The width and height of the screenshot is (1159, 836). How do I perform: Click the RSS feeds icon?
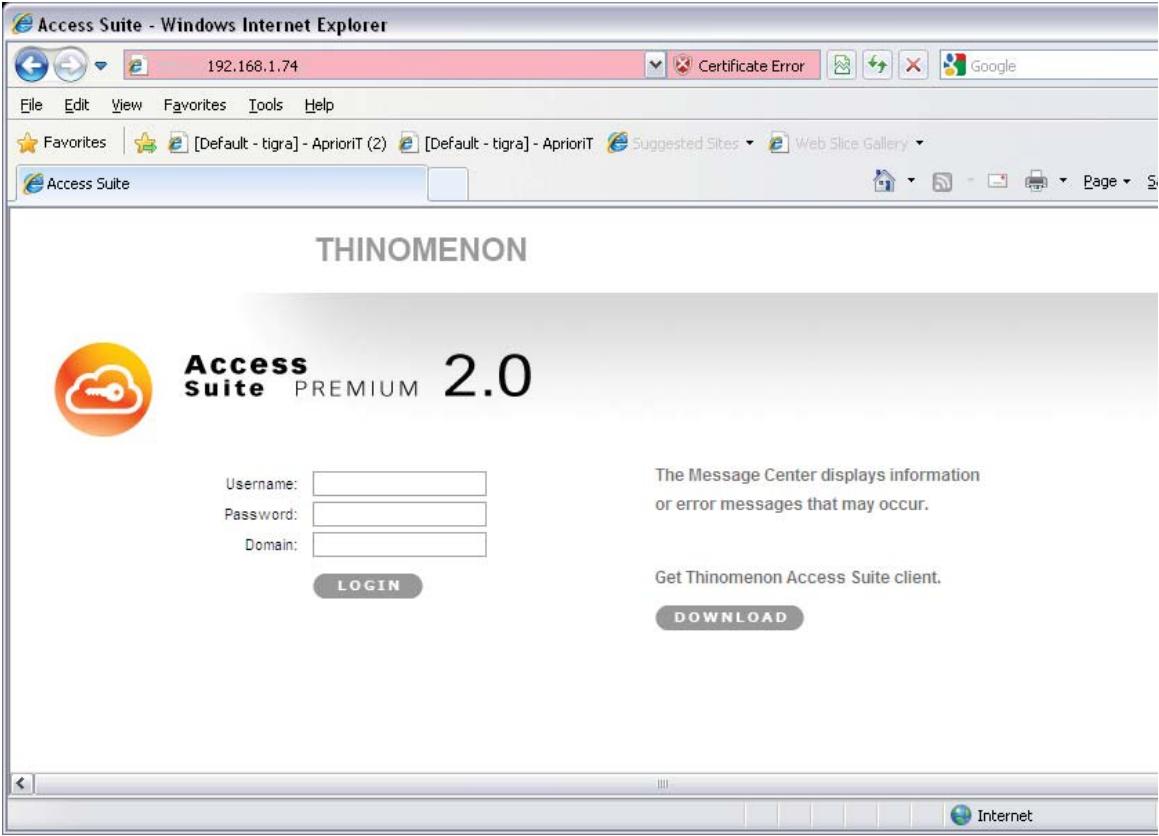click(942, 181)
